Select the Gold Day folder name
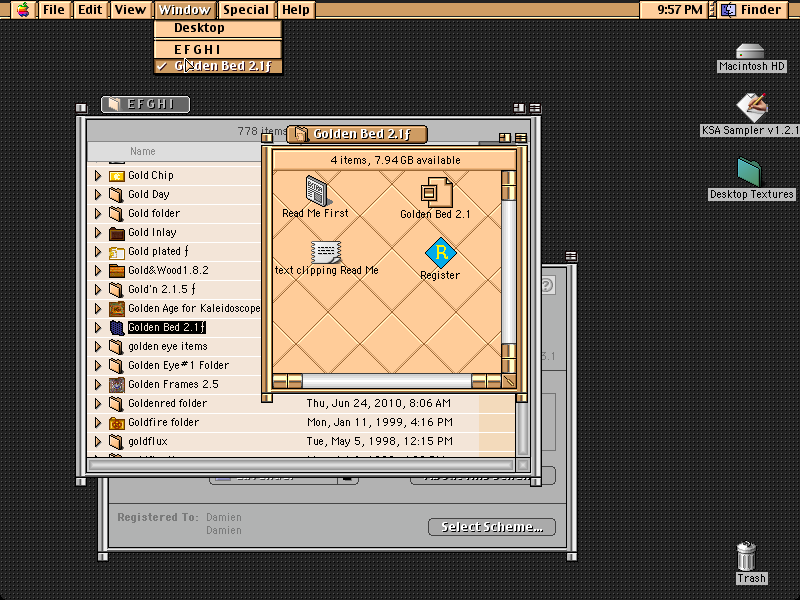 coord(148,194)
